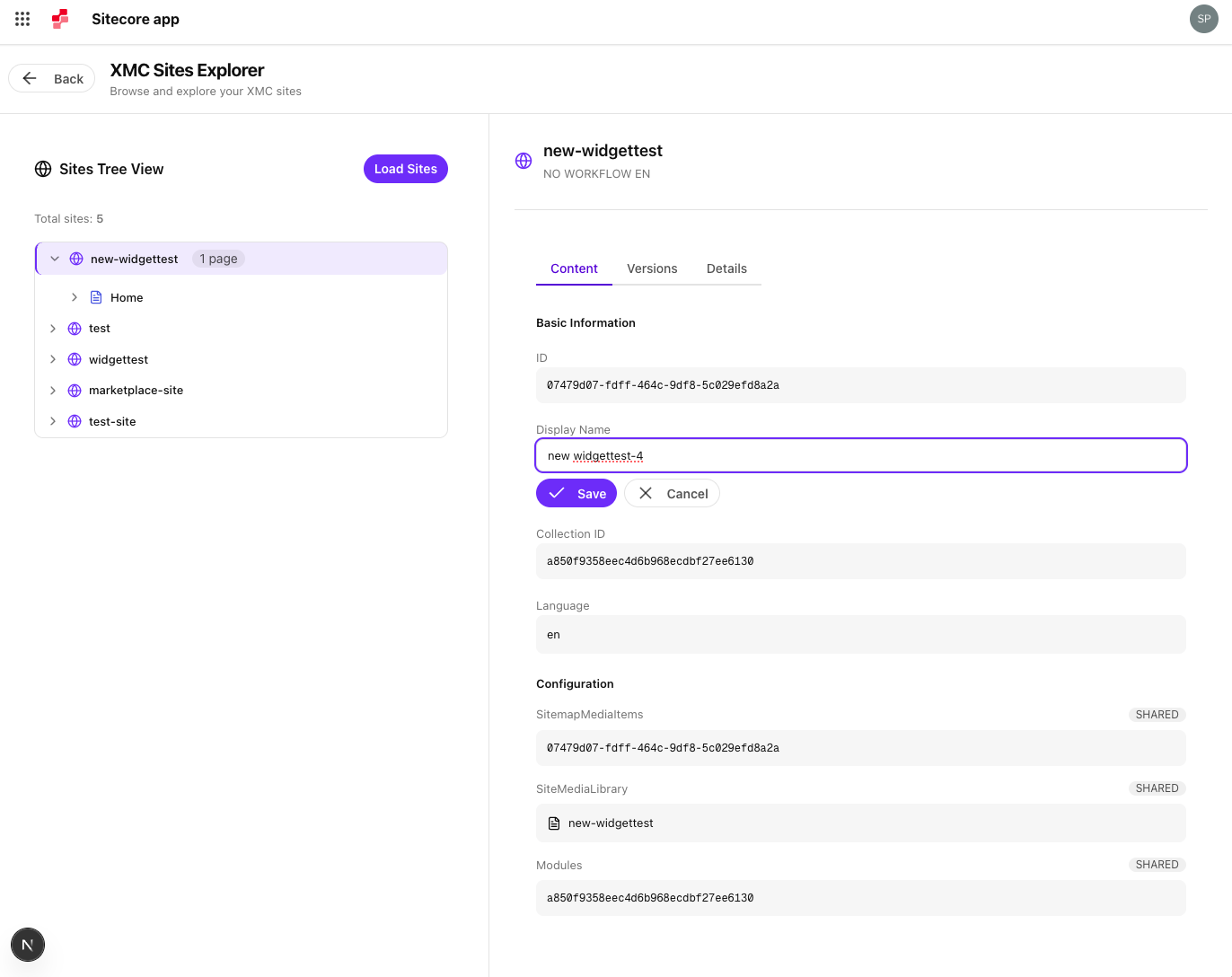Switch to the Versions tab

pos(652,268)
